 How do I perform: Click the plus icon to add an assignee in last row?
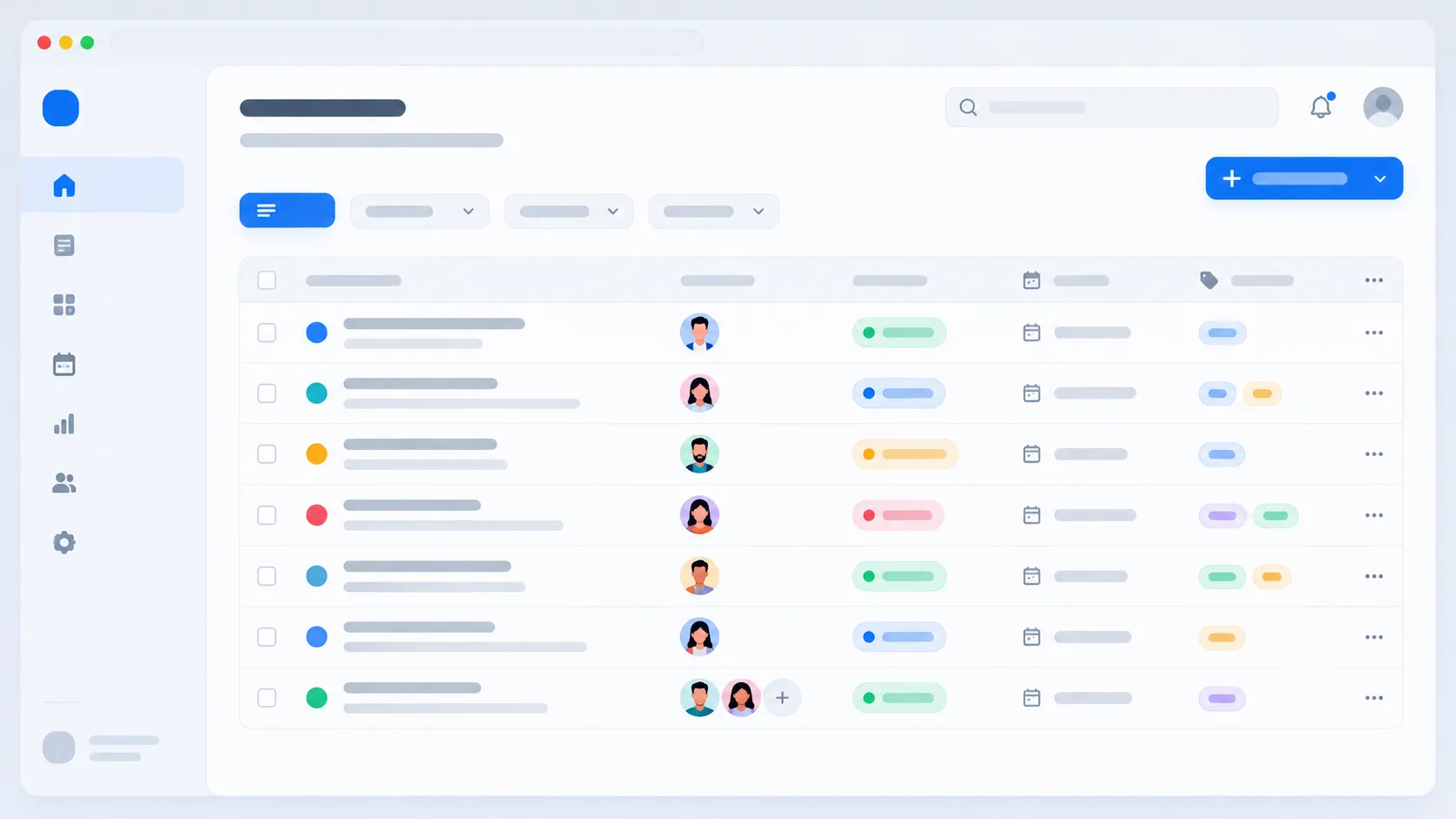[782, 697]
